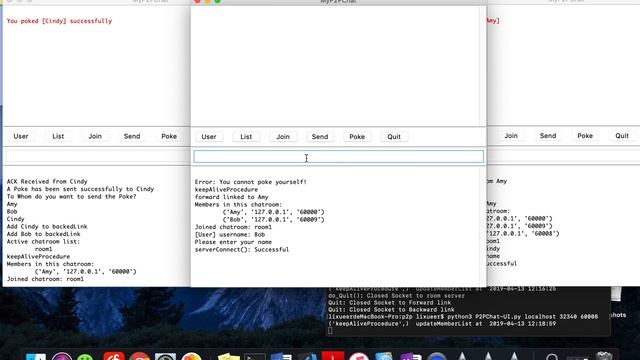Focus the middle window message input field
The width and height of the screenshot is (640, 360).
click(x=338, y=157)
